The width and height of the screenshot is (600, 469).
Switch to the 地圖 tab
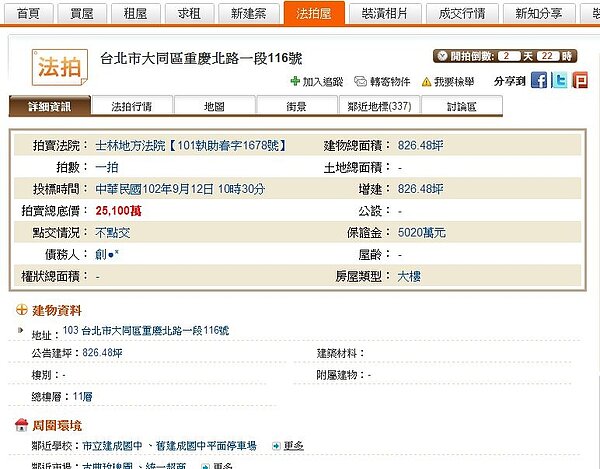(x=213, y=105)
